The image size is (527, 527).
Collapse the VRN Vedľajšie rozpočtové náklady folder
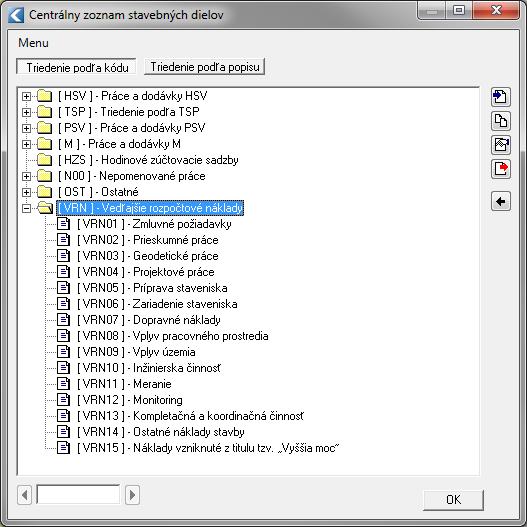point(26,208)
